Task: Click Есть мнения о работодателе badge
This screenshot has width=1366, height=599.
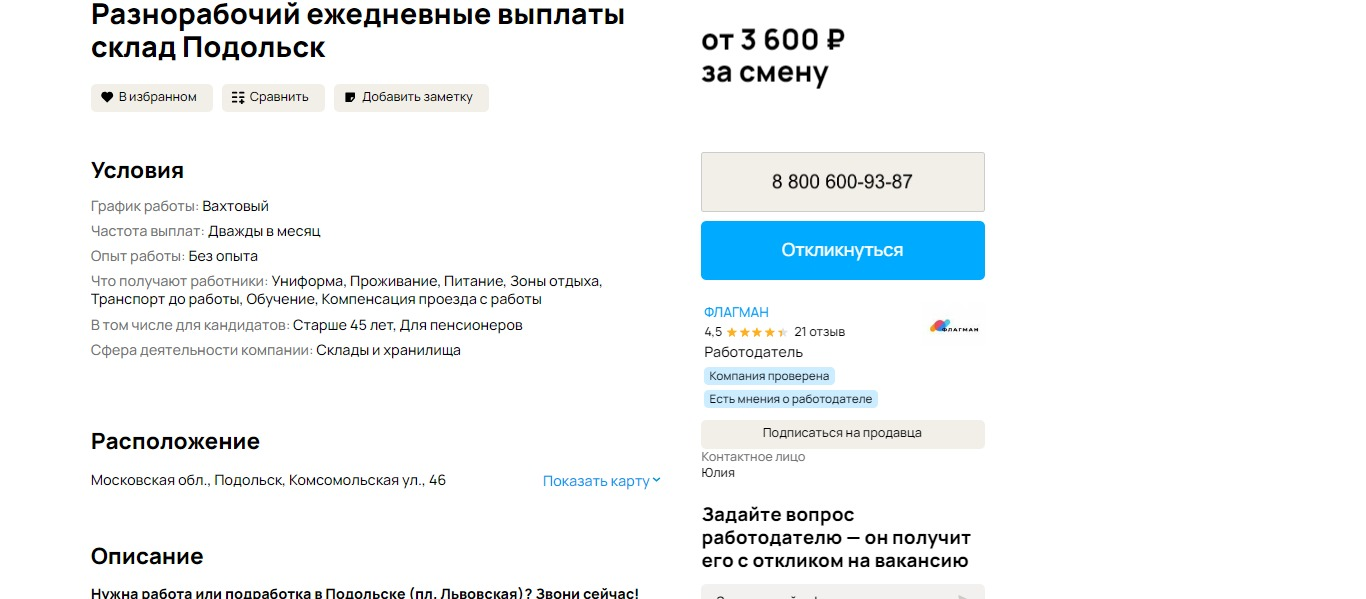Action: click(x=790, y=398)
